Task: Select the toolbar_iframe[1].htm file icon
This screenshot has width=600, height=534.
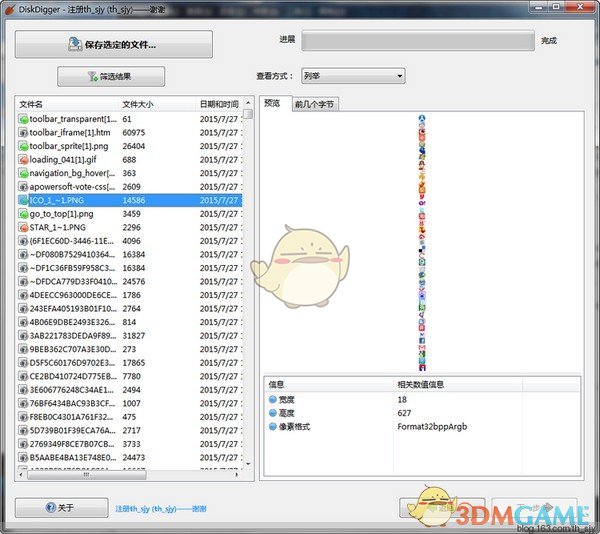Action: (x=23, y=133)
